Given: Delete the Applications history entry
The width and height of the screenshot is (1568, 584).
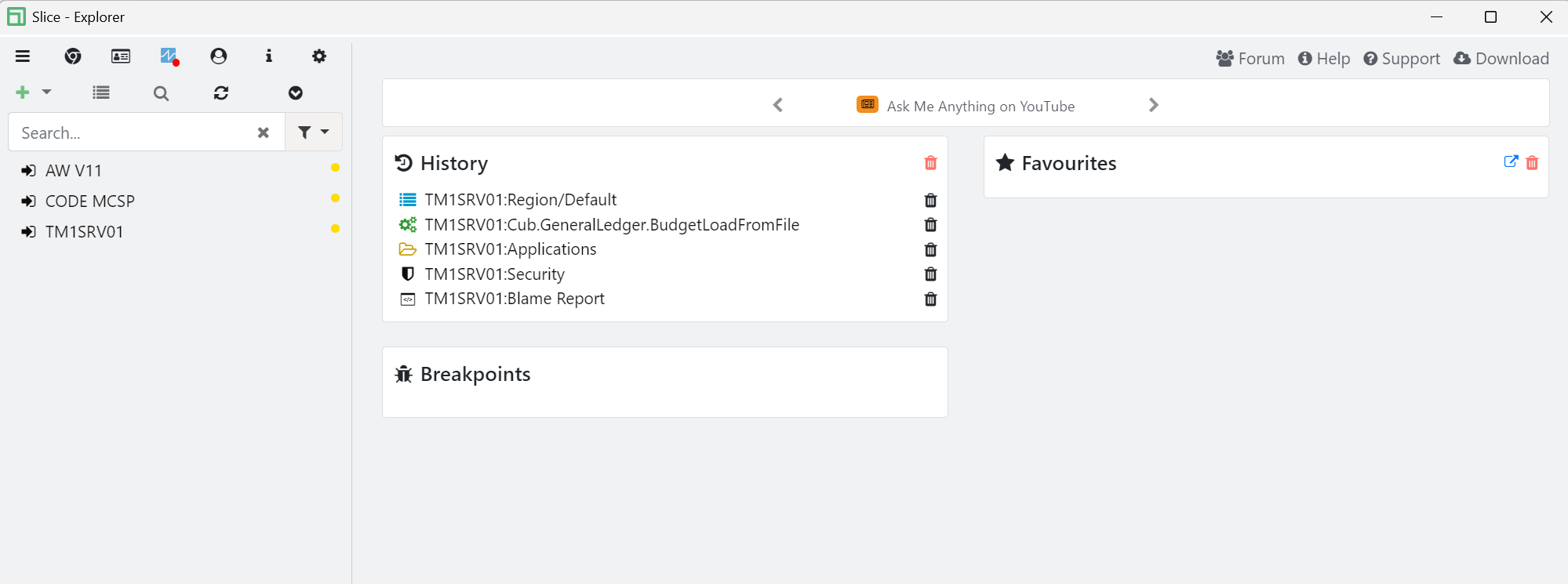Looking at the screenshot, I should click(931, 250).
